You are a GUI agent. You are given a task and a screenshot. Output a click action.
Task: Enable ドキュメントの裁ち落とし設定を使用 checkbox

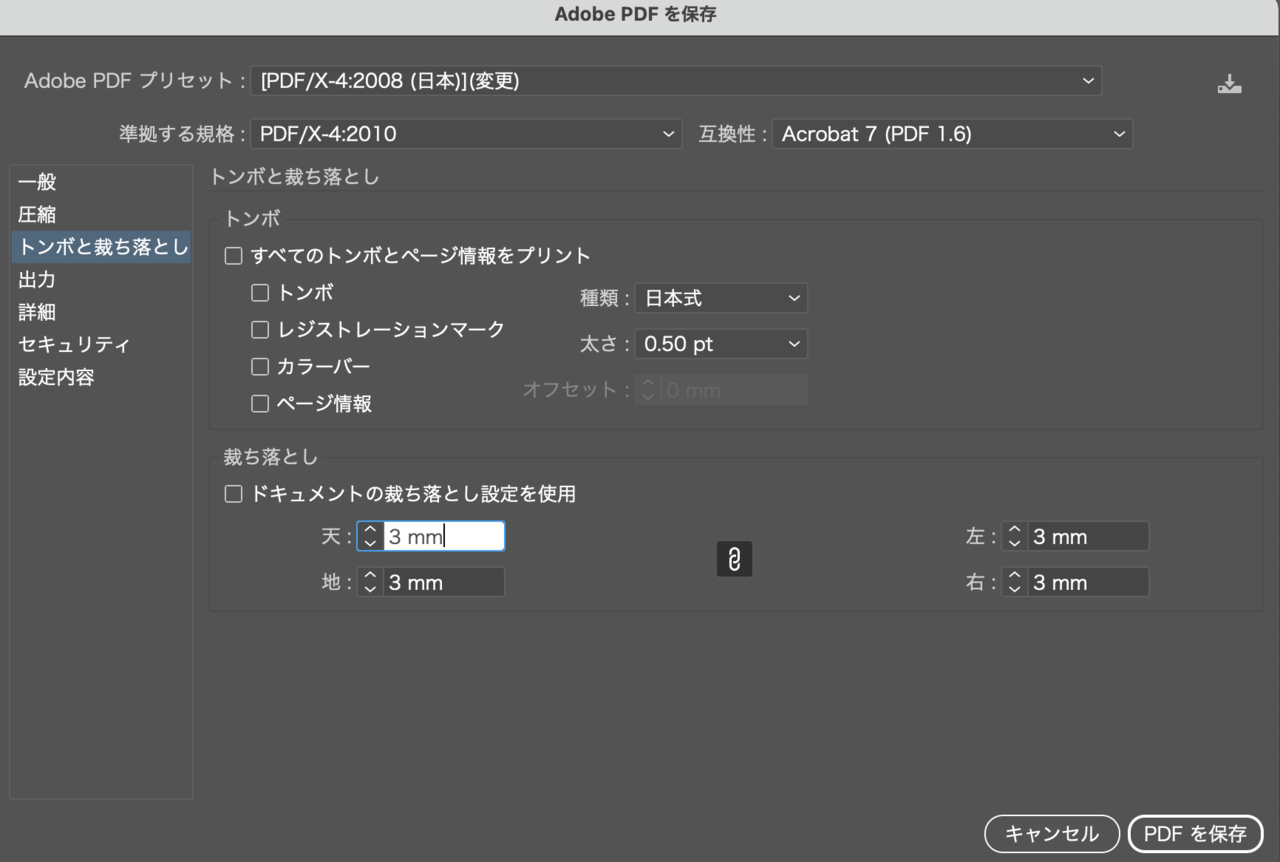[233, 494]
